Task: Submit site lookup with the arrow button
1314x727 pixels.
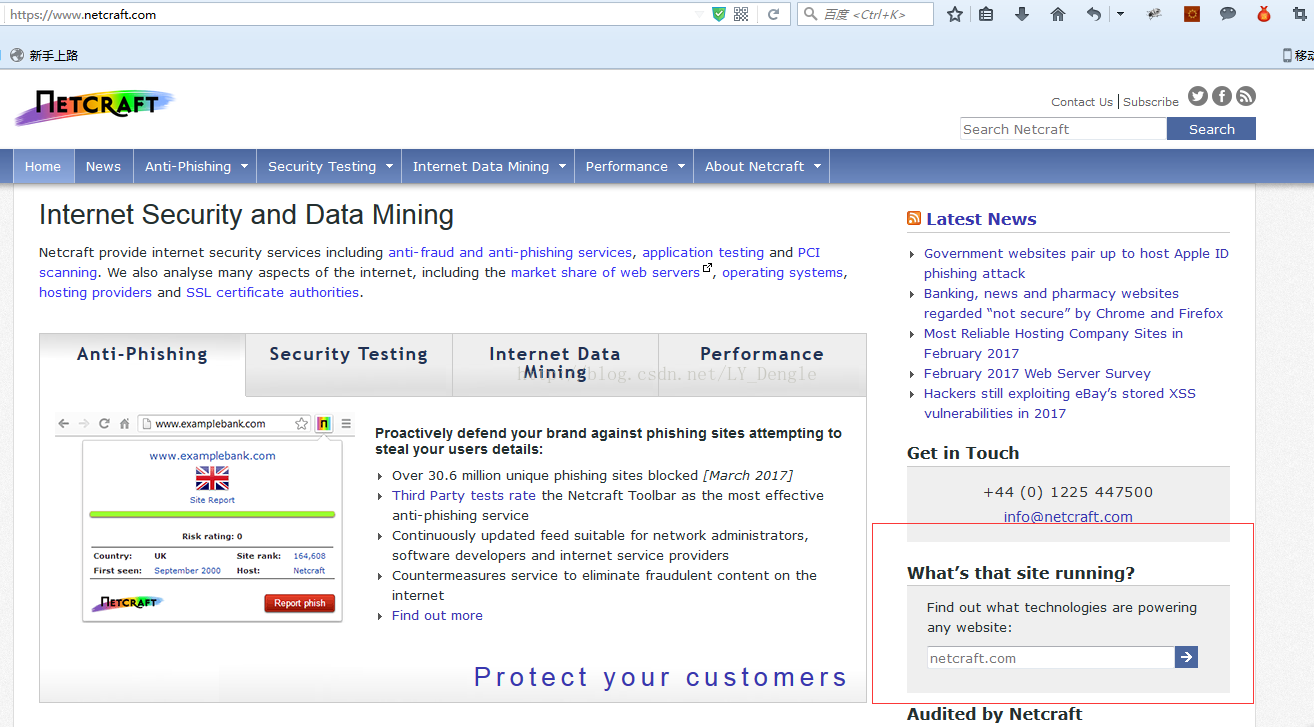Action: [x=1186, y=657]
